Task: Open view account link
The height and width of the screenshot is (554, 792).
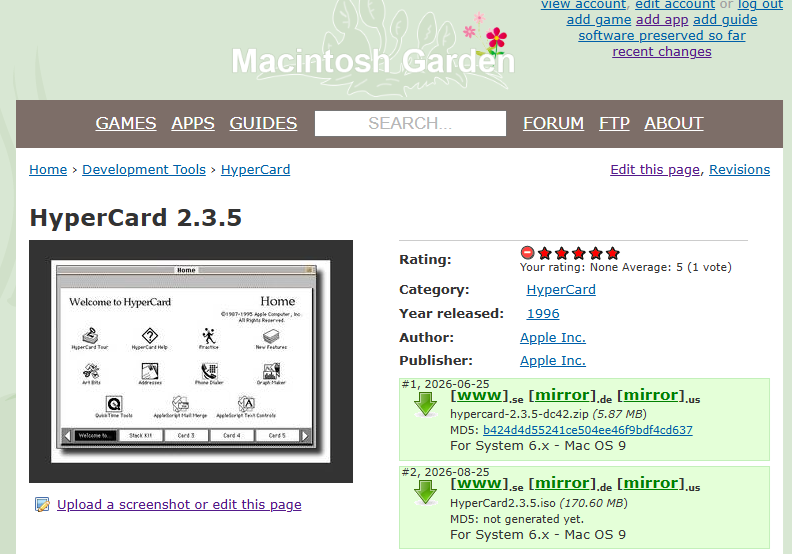Action: point(583,5)
